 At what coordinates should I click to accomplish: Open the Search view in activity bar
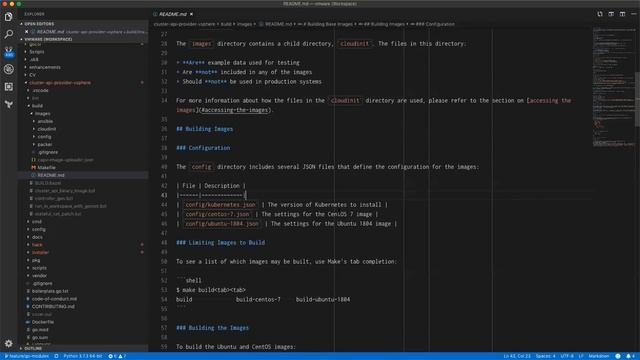9,34
